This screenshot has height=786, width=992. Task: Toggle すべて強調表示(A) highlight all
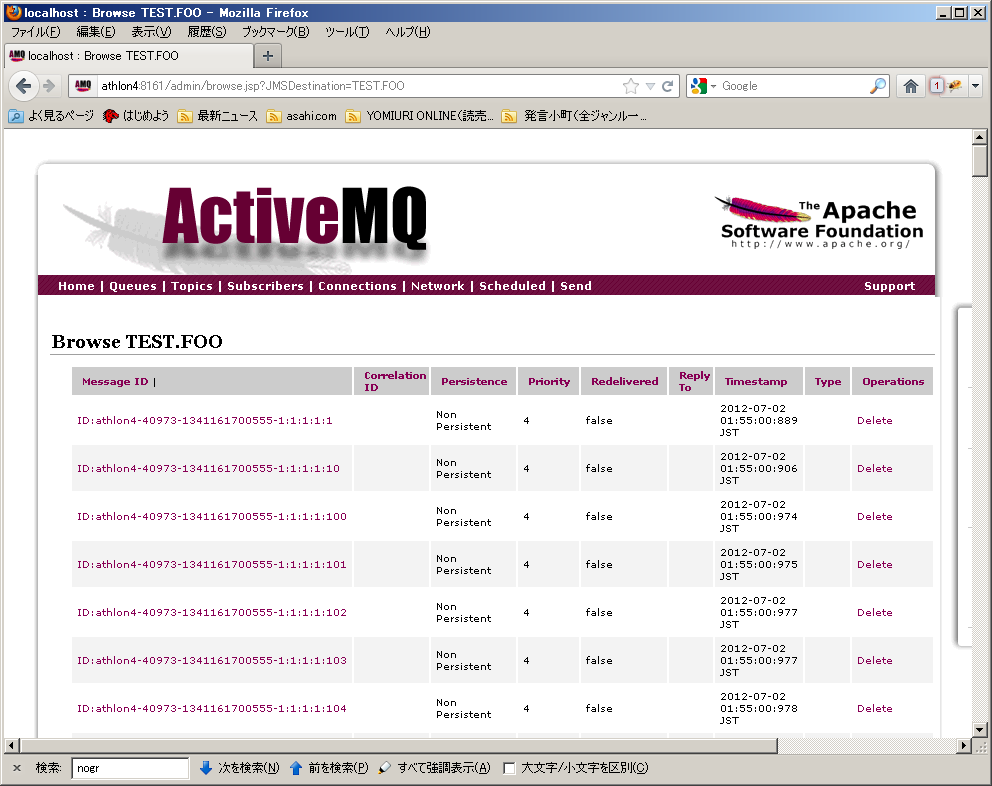click(434, 768)
